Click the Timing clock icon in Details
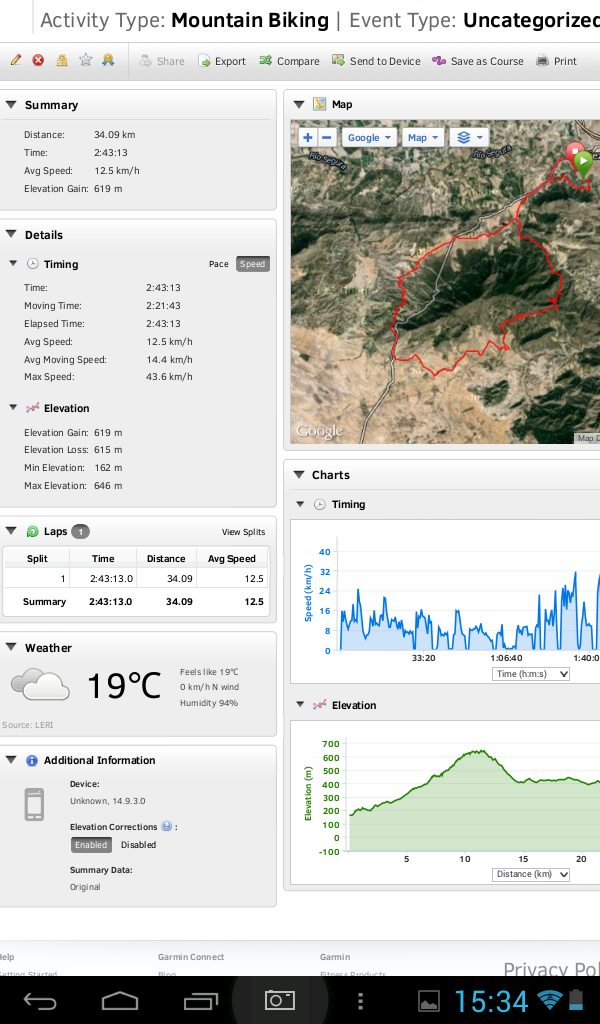Screen dimensions: 600x1024 (32, 264)
